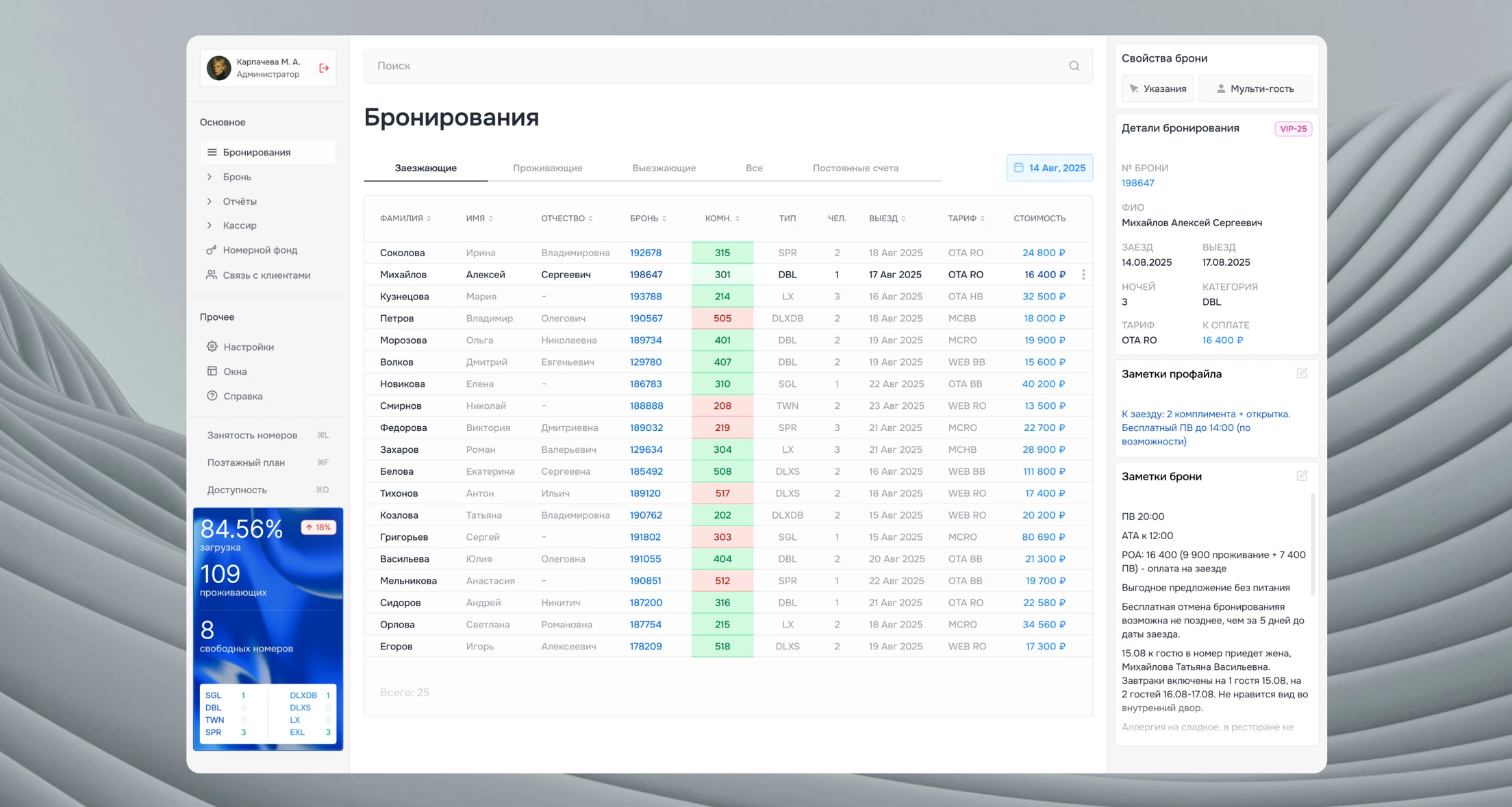This screenshot has width=1512, height=807.
Task: Open the 14 Авг, 2025 date picker
Action: pos(1049,168)
